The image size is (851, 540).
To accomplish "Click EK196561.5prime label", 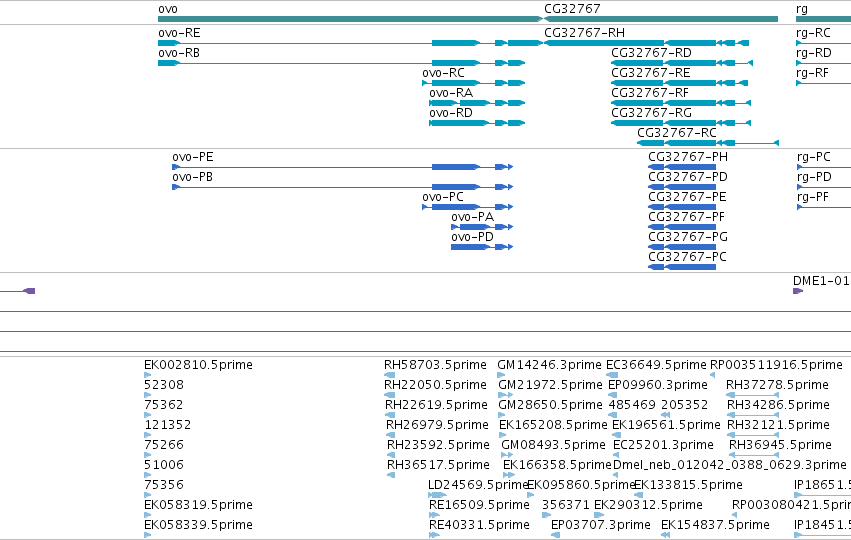I will click(666, 425).
